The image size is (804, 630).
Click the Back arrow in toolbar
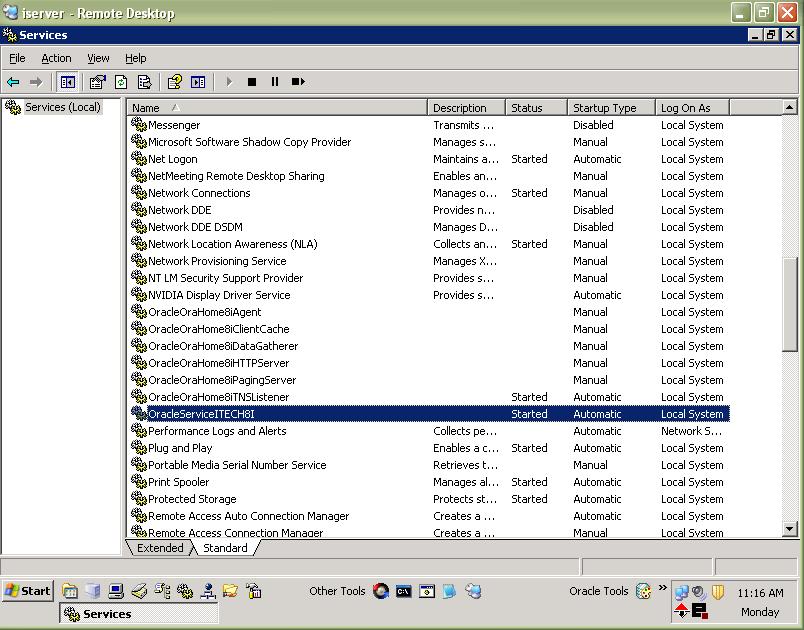tap(13, 82)
